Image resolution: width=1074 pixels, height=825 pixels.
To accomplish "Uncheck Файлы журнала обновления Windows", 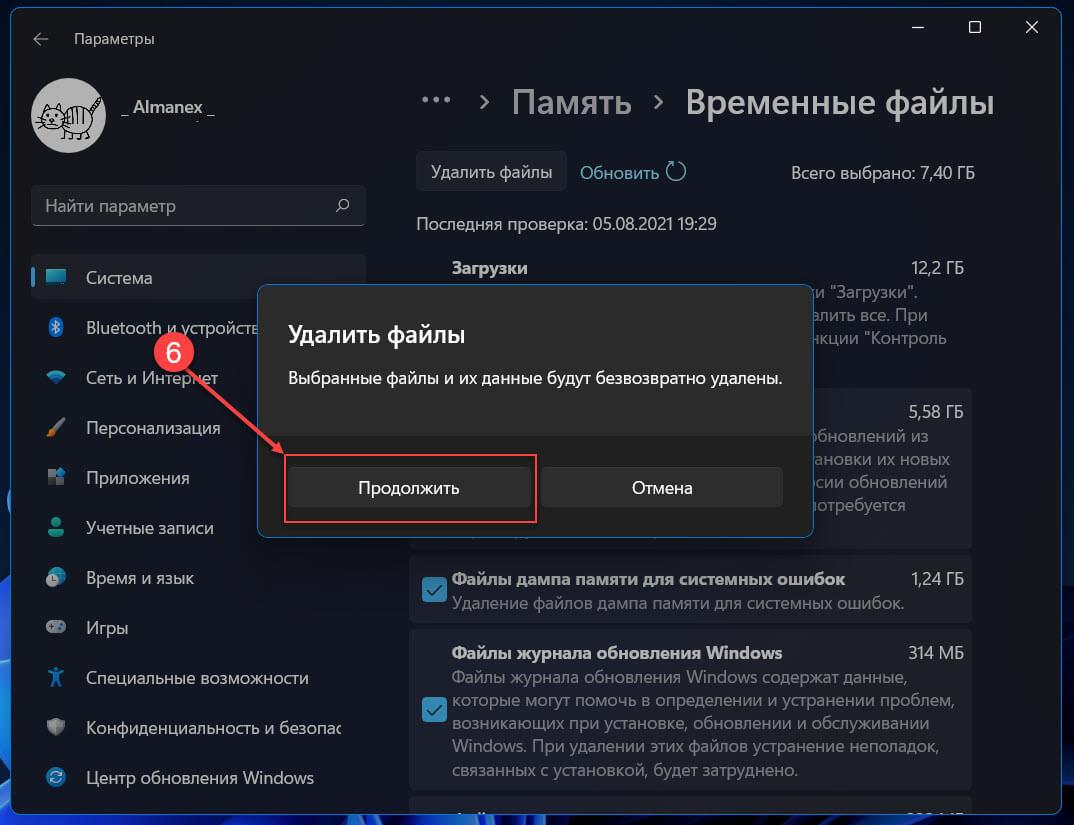I will tap(434, 710).
